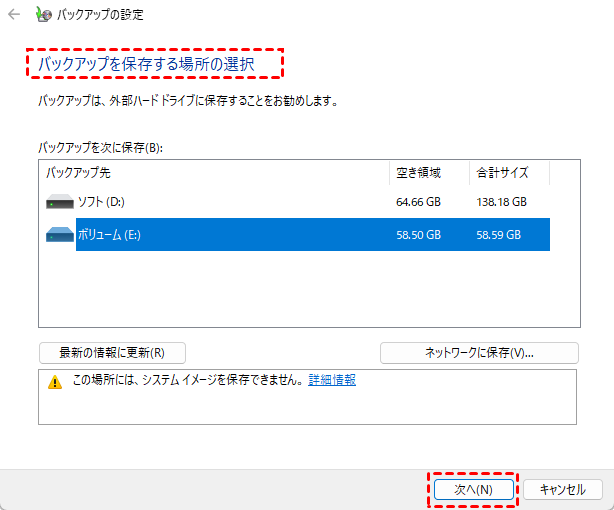This screenshot has width=614, height=510.
Task: Sort by the 空き領域 column header
Action: coord(429,172)
